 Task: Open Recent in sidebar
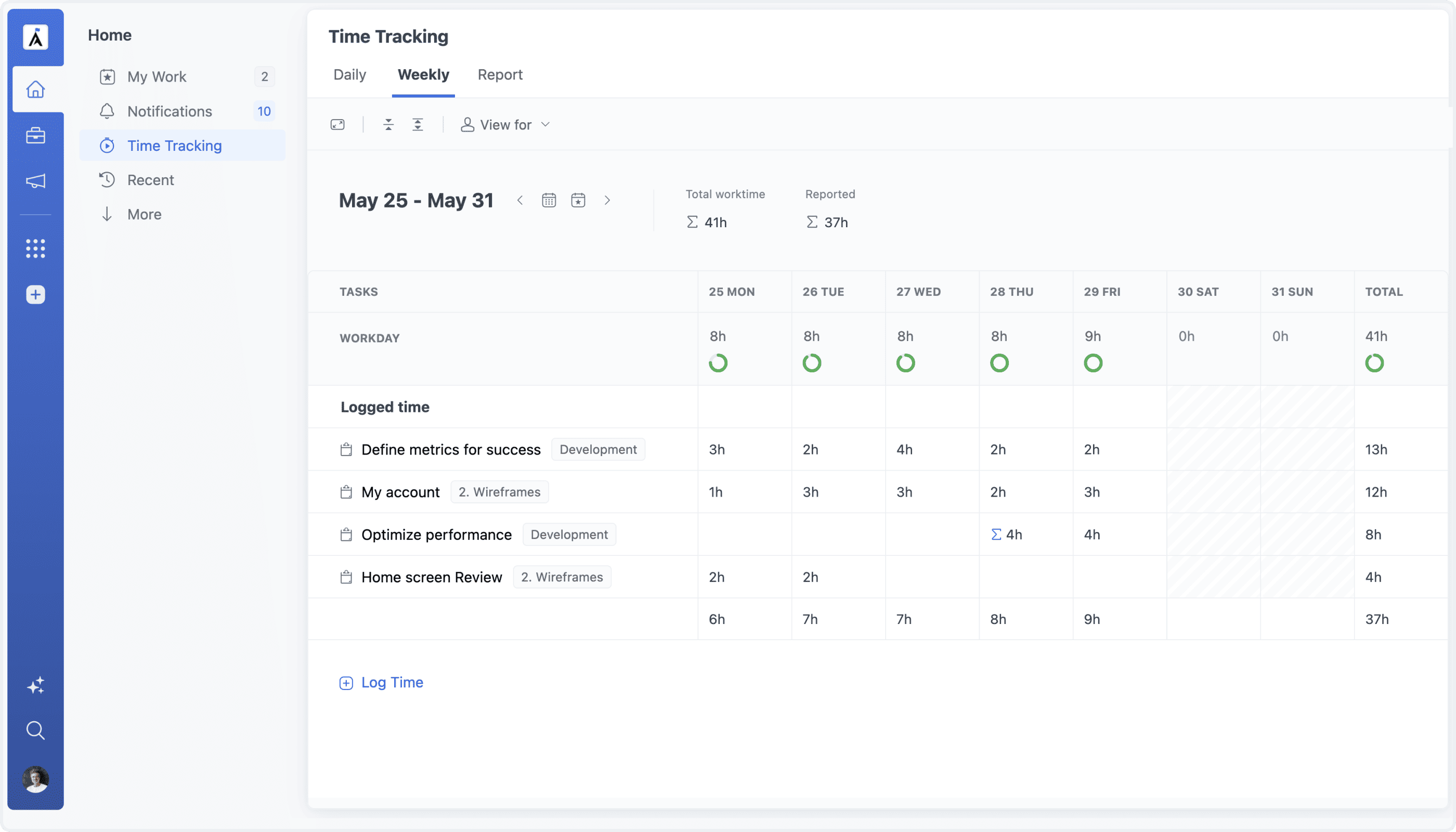[183, 180]
